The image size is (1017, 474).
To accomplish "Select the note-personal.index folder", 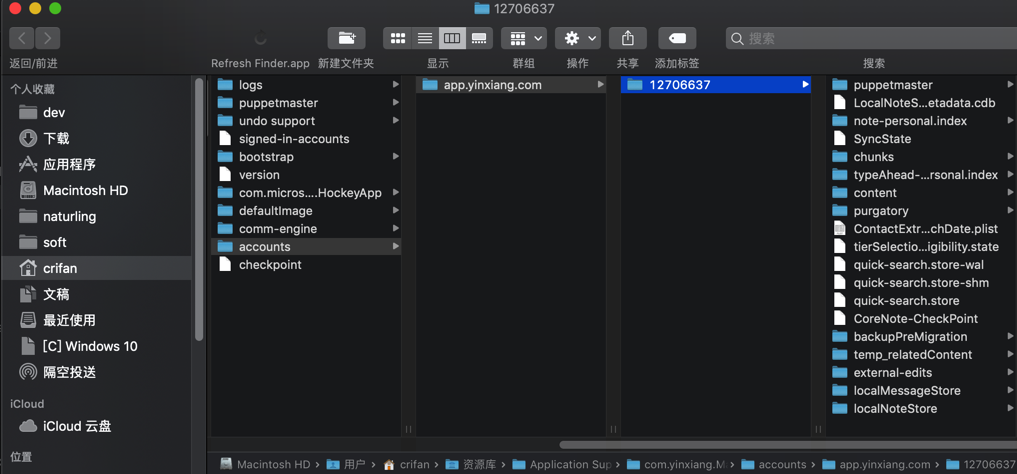I will tap(922, 121).
